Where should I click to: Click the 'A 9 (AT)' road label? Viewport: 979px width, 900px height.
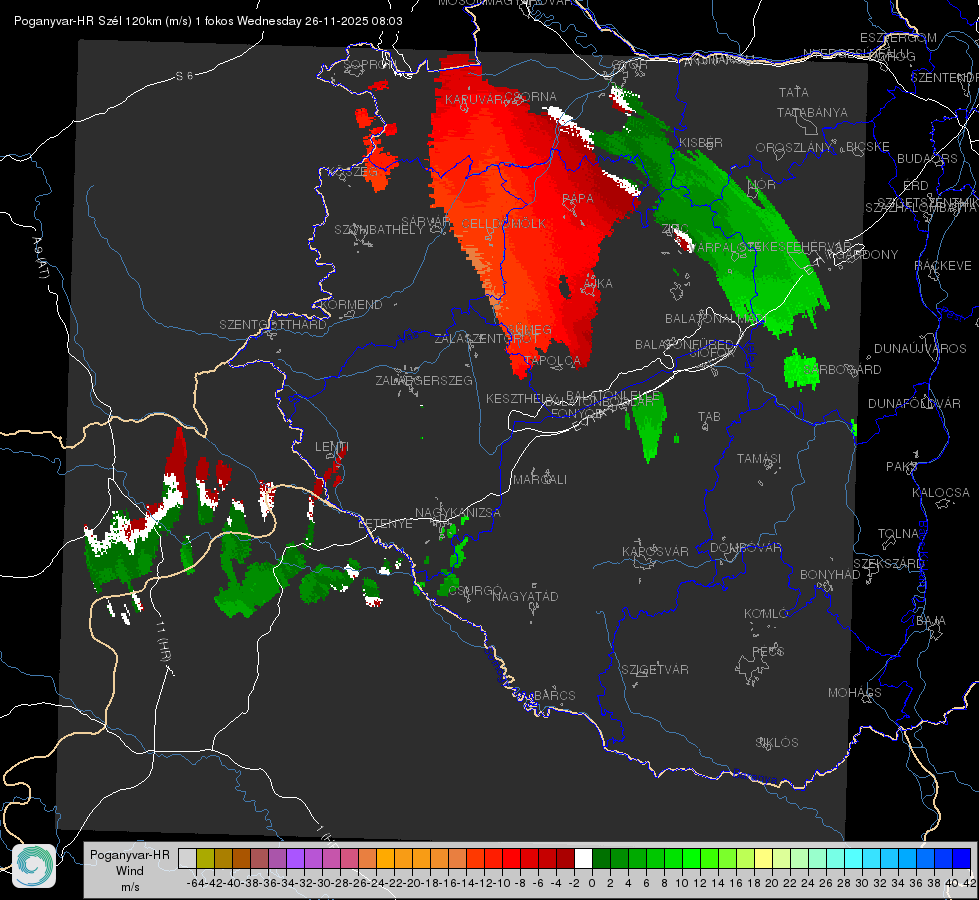coord(41,258)
